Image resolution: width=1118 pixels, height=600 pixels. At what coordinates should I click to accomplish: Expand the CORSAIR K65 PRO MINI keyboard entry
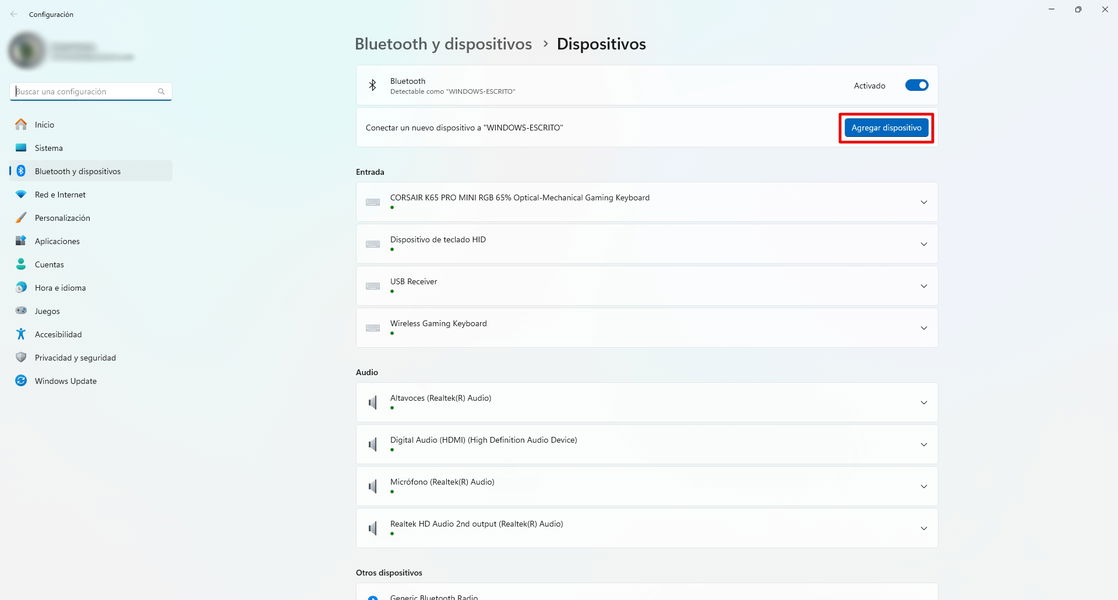(x=923, y=203)
